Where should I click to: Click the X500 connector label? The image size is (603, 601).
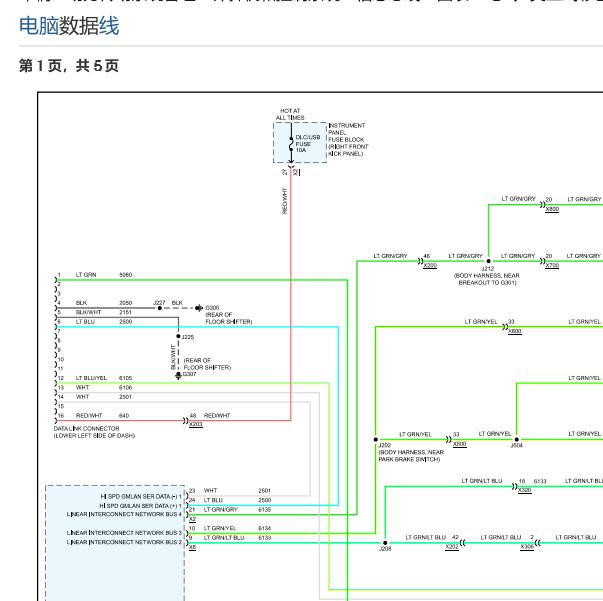click(460, 444)
